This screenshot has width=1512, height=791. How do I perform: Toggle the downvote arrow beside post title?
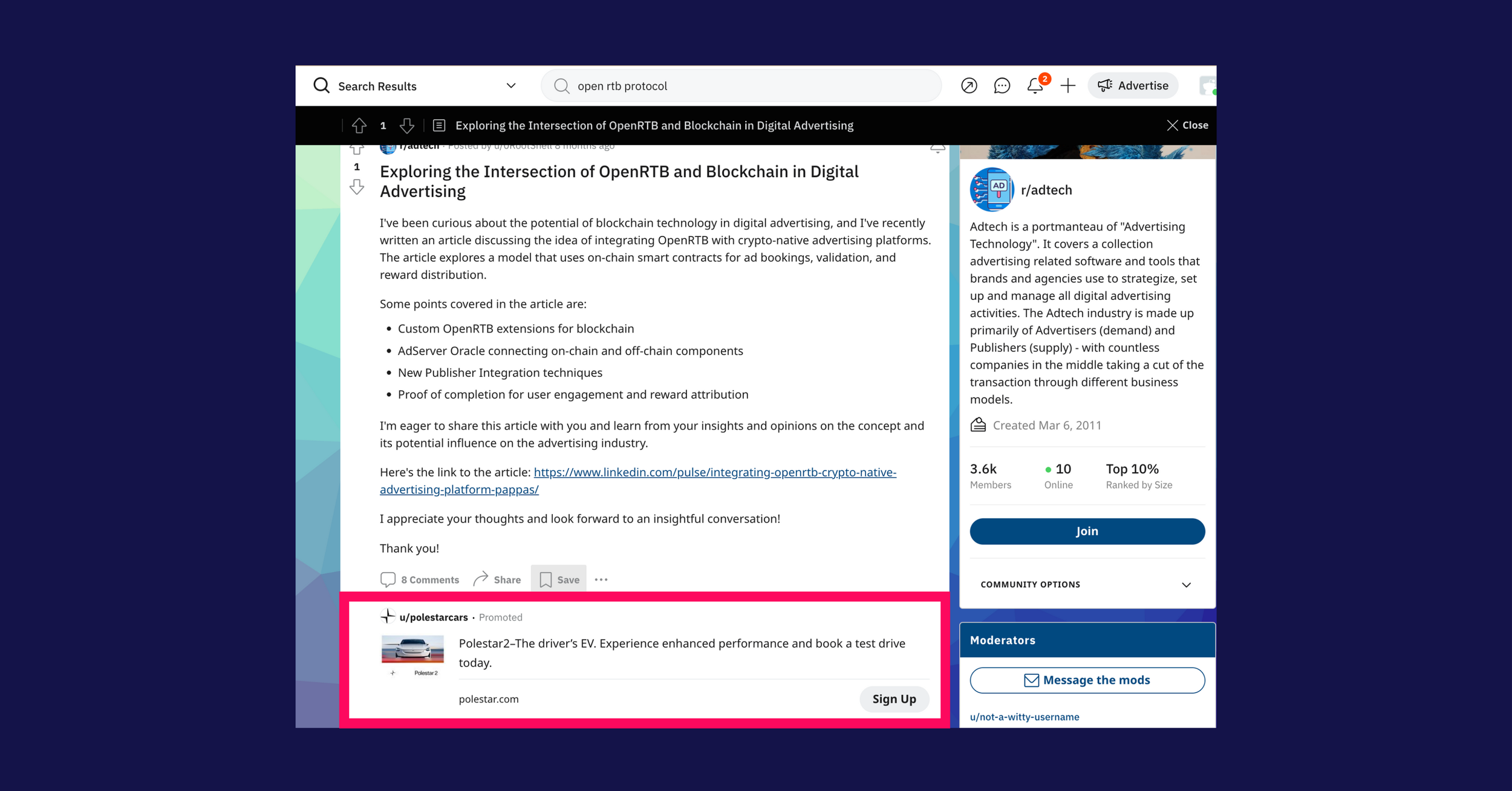point(357,187)
